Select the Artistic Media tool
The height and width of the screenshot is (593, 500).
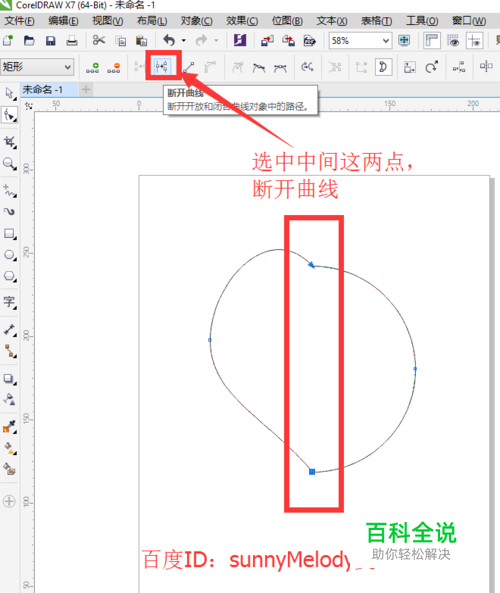coord(9,212)
